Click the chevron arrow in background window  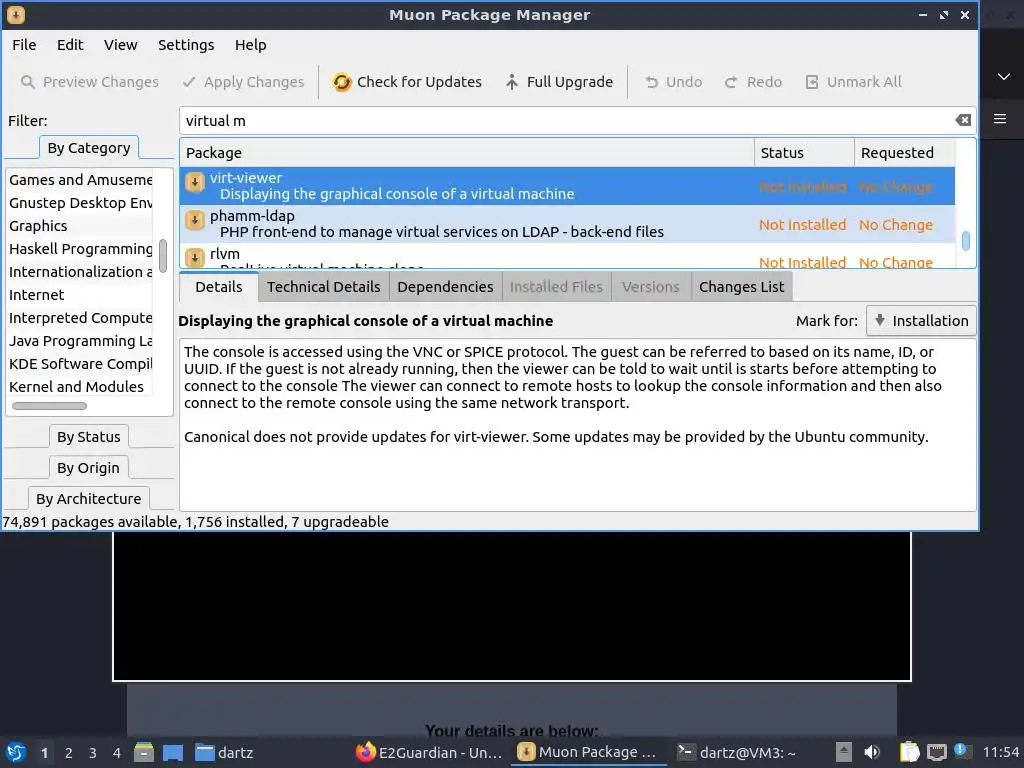tap(1004, 76)
